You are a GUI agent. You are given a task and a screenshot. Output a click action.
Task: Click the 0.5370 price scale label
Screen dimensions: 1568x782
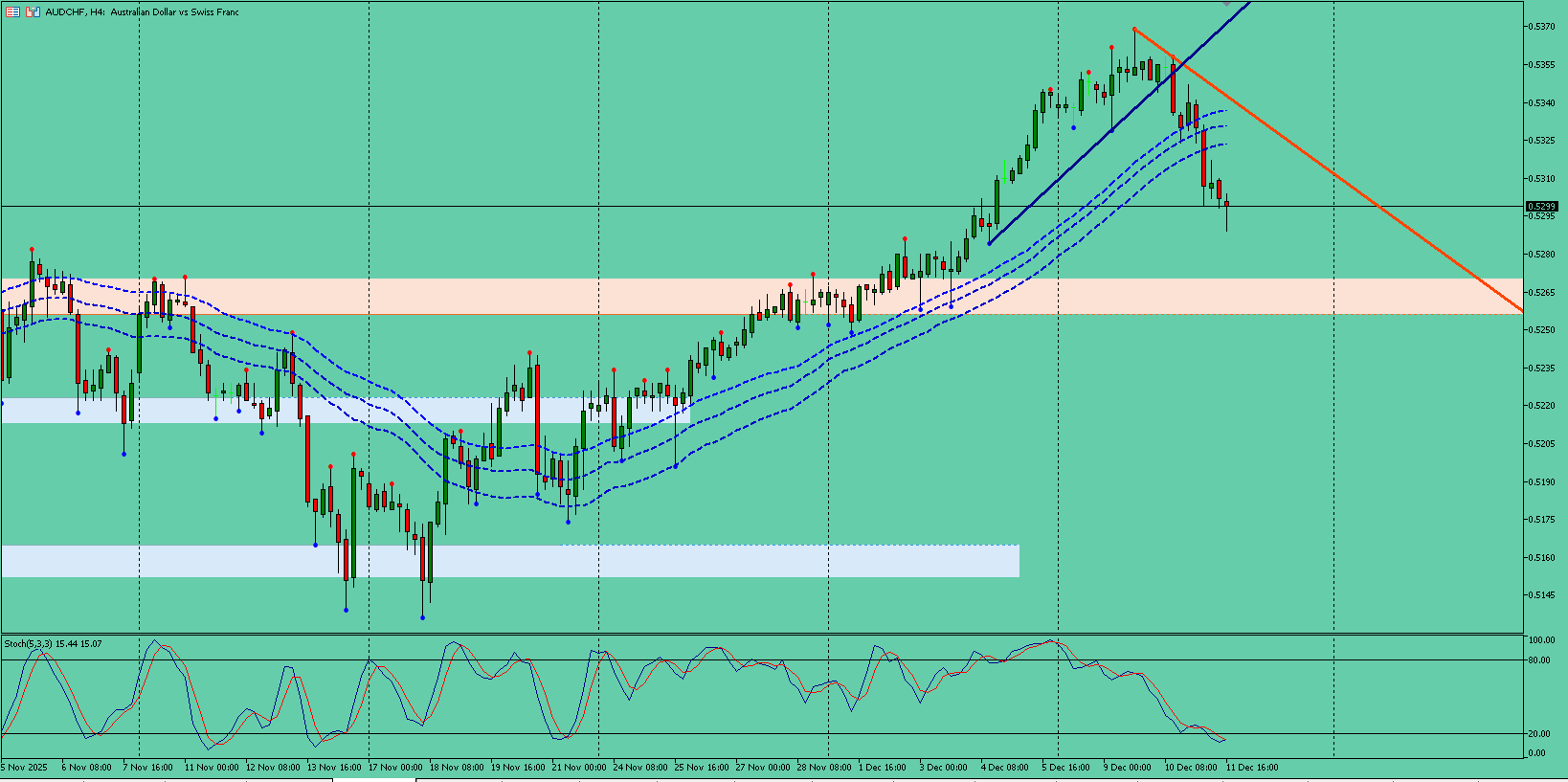click(x=1541, y=27)
